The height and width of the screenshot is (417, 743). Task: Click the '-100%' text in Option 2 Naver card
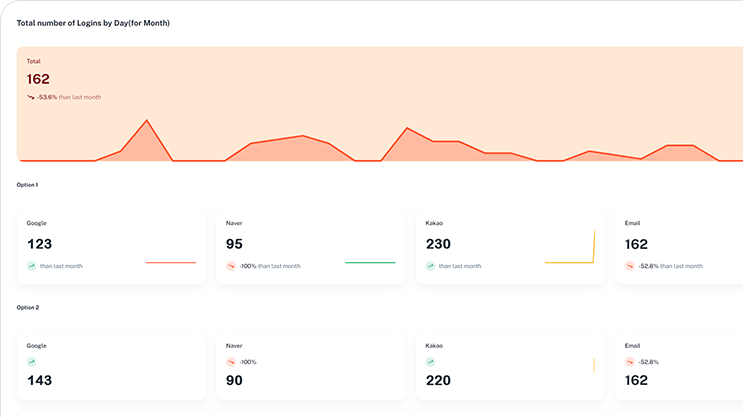248,362
